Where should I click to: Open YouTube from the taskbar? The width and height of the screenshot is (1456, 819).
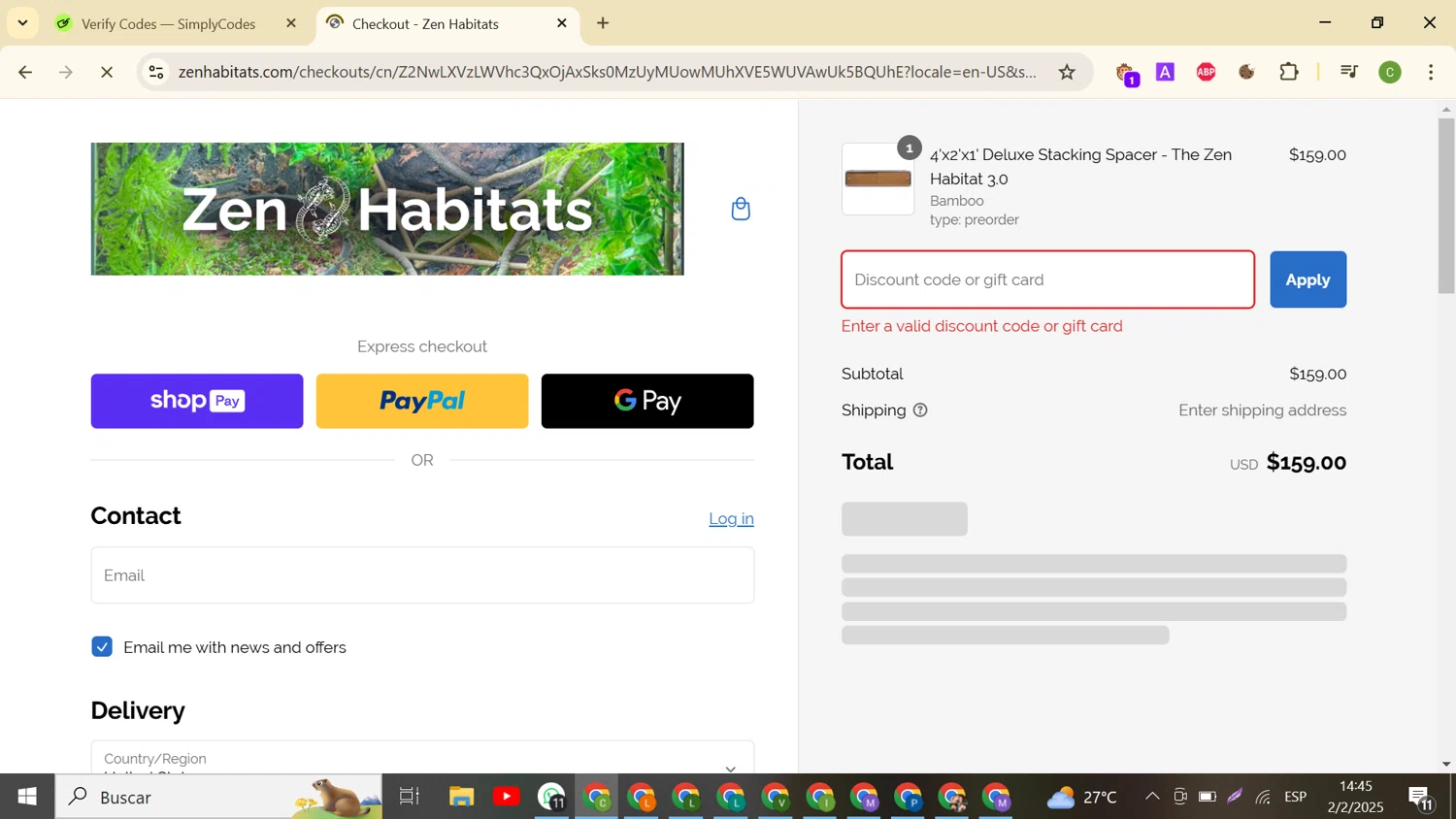(x=507, y=797)
